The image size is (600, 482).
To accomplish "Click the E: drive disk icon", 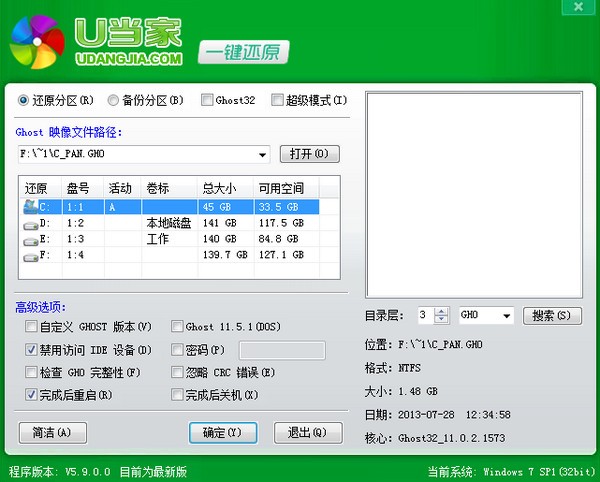I will (x=31, y=241).
